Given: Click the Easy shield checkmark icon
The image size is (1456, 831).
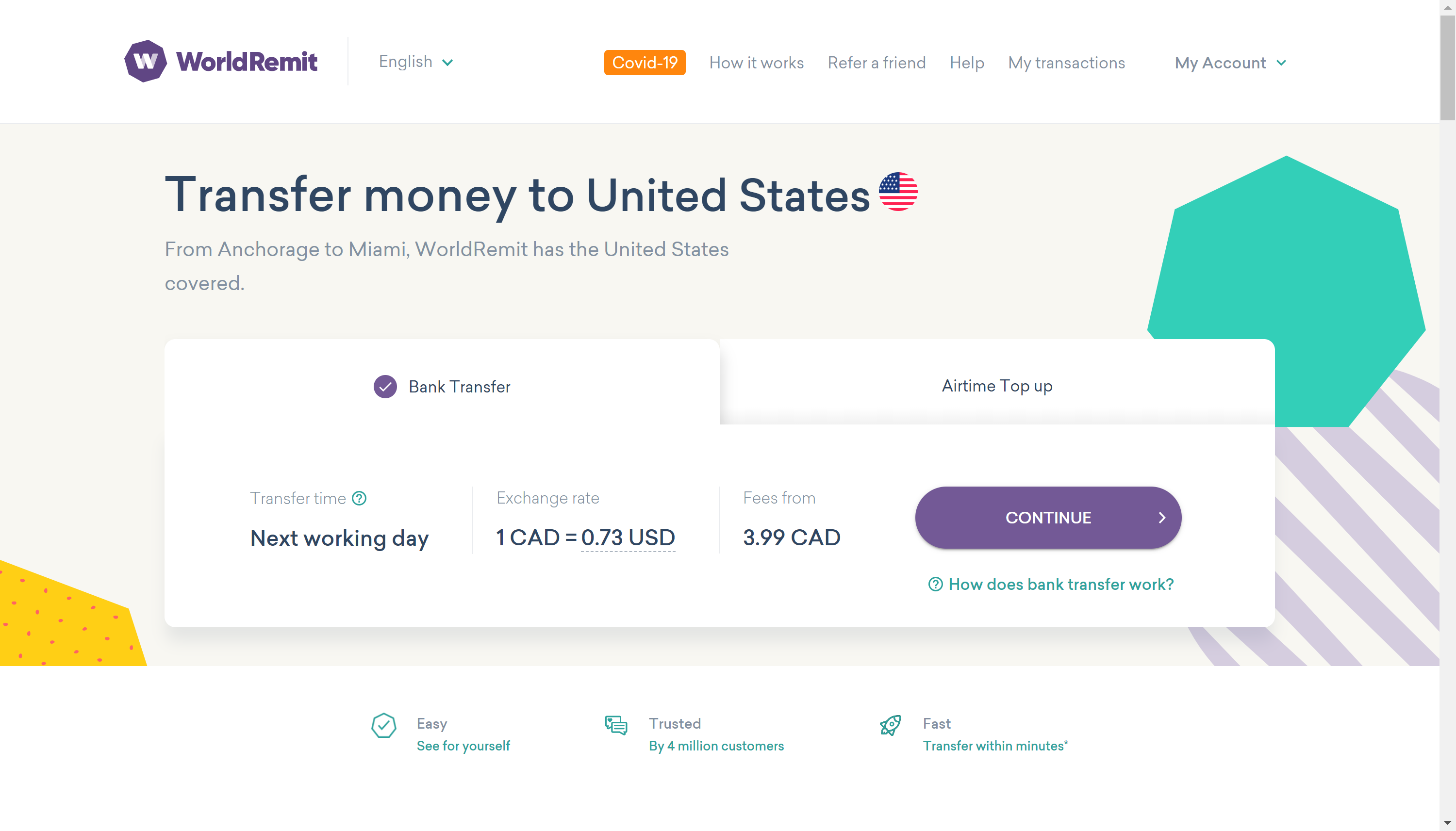Looking at the screenshot, I should click(x=384, y=725).
